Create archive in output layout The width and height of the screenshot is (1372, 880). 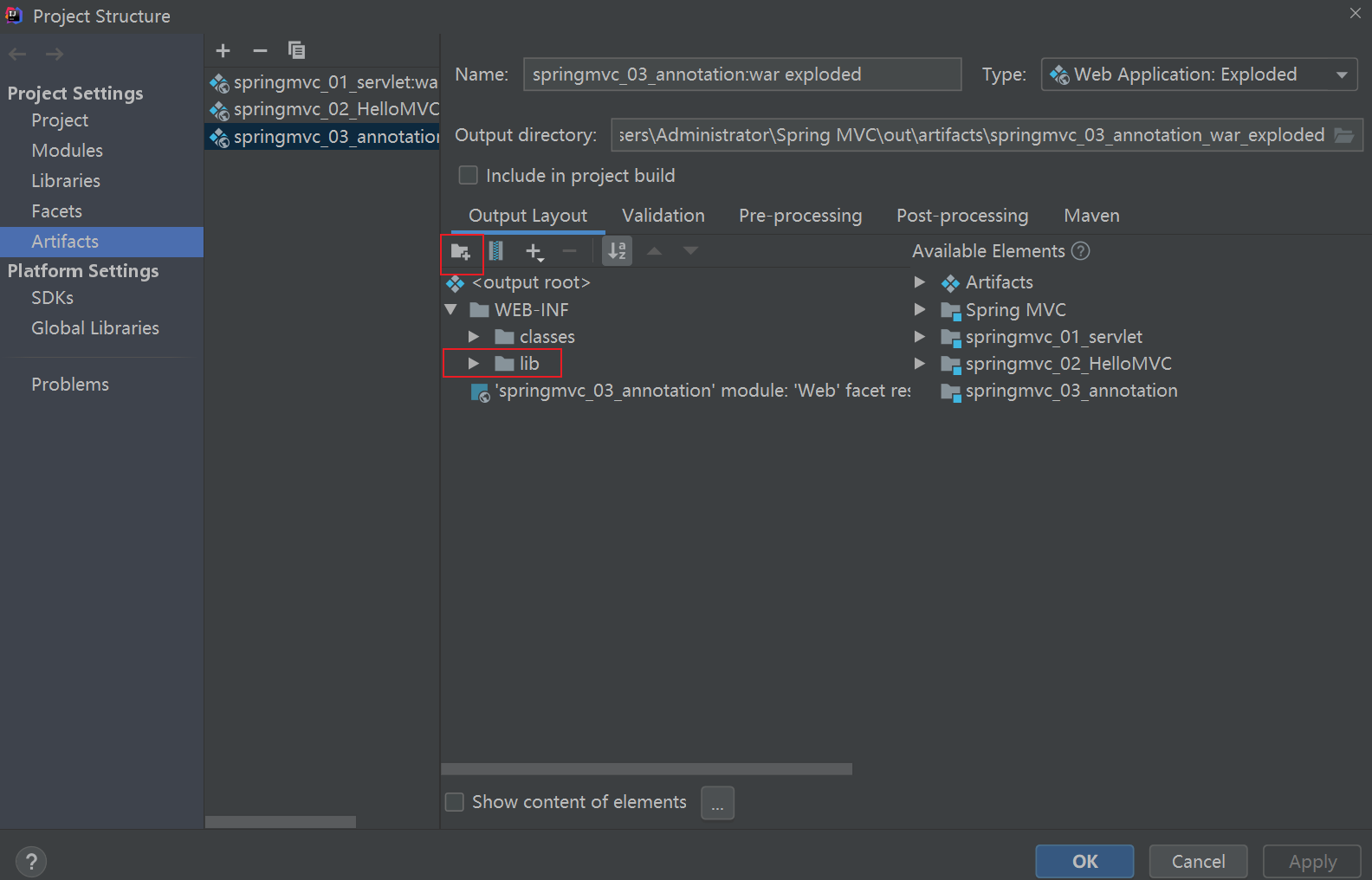click(496, 251)
